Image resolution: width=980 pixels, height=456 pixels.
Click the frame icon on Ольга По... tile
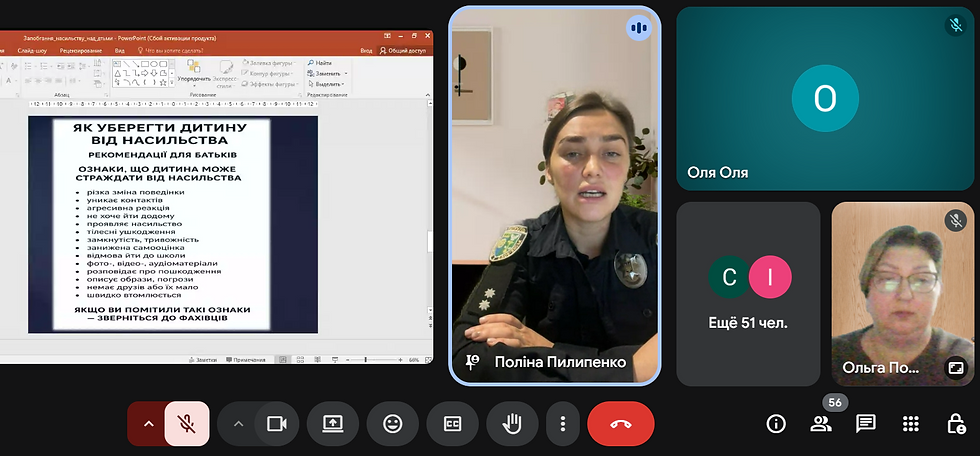pos(956,369)
